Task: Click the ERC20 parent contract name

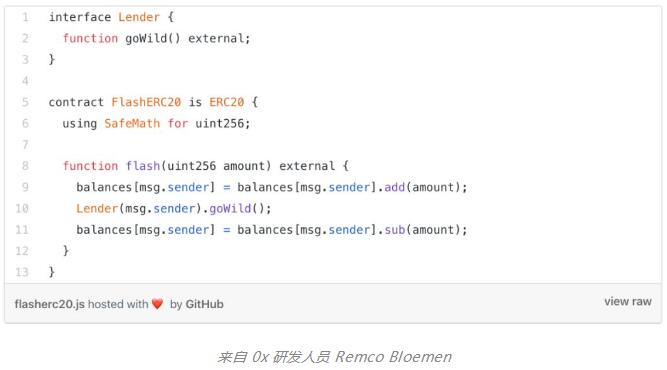Action: tap(226, 102)
